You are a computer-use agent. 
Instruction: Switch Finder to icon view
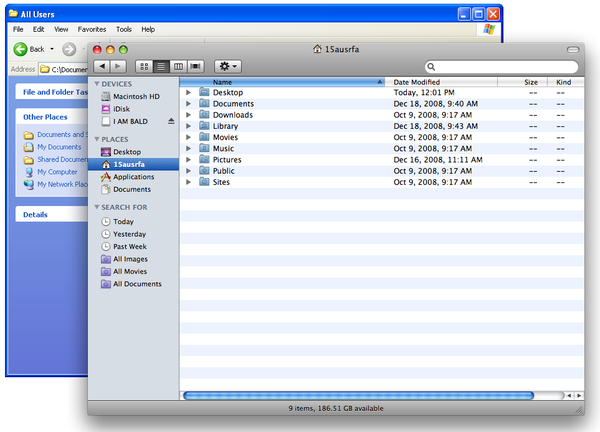(x=144, y=66)
